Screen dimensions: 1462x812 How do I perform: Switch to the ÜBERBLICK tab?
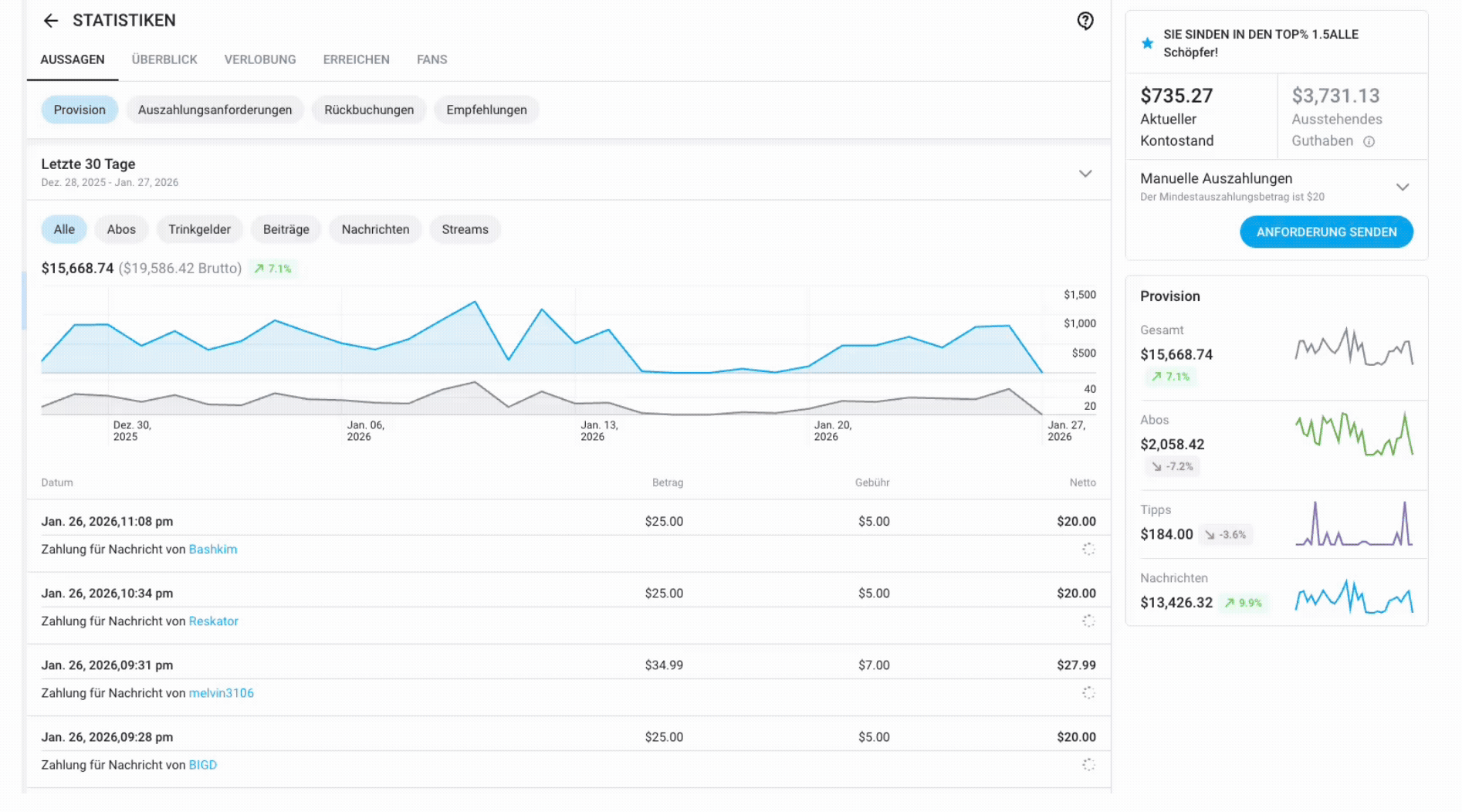click(164, 59)
